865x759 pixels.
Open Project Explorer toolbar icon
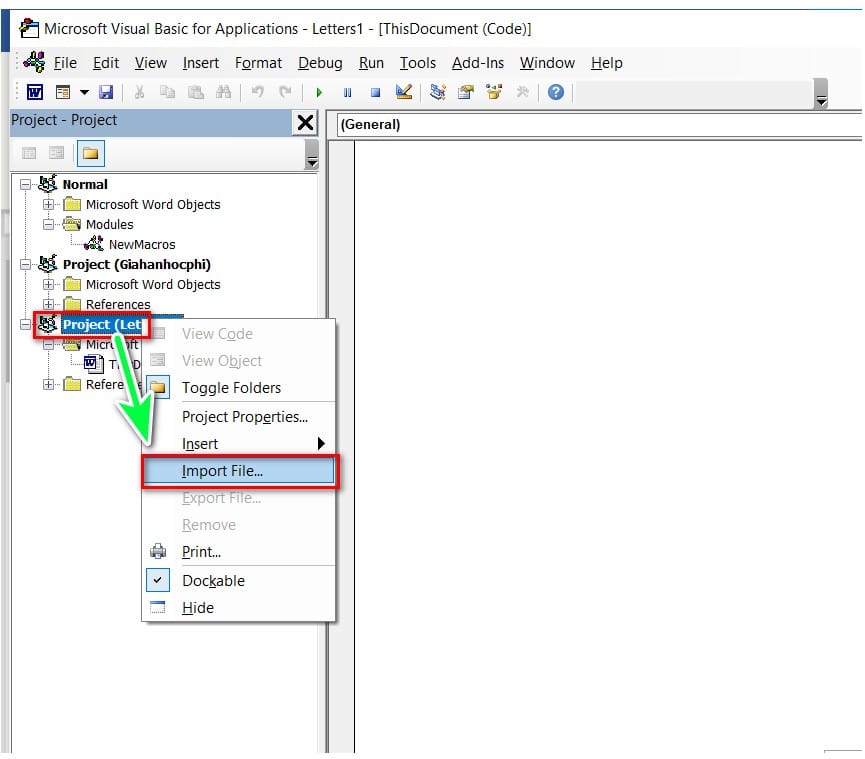pyautogui.click(x=437, y=92)
